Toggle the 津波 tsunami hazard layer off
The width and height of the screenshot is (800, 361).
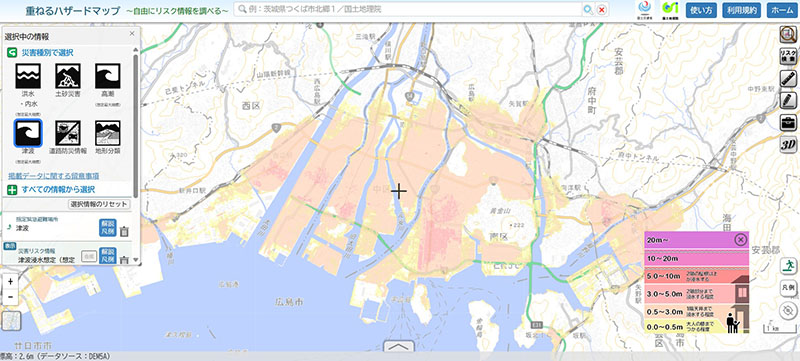tap(28, 134)
